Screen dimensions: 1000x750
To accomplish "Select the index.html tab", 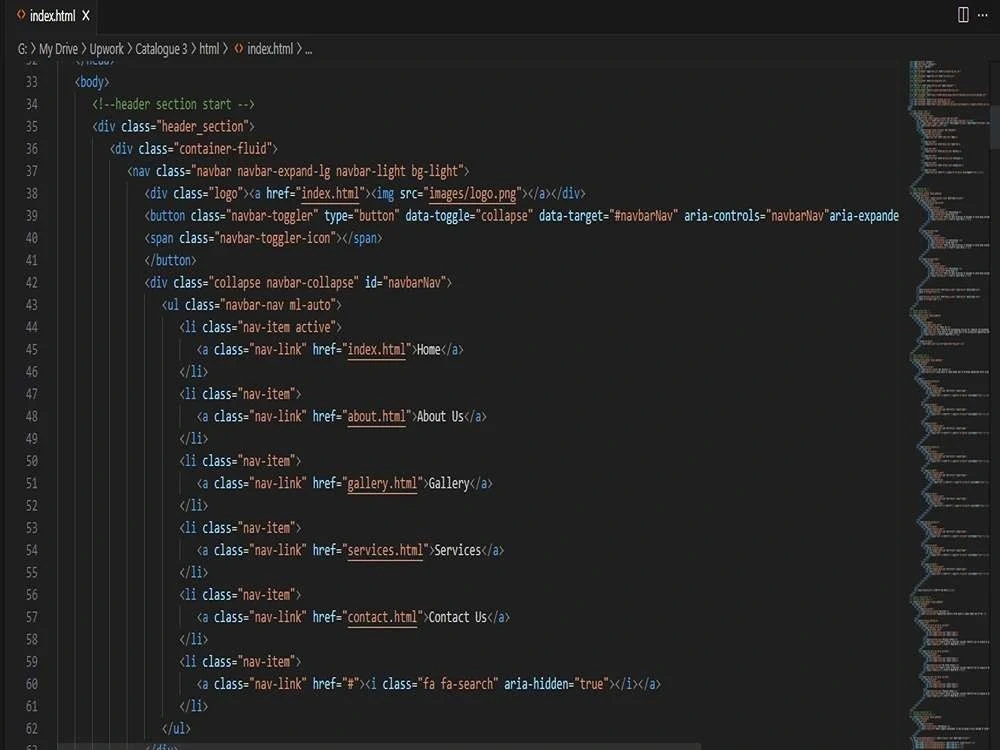I will (x=52, y=15).
